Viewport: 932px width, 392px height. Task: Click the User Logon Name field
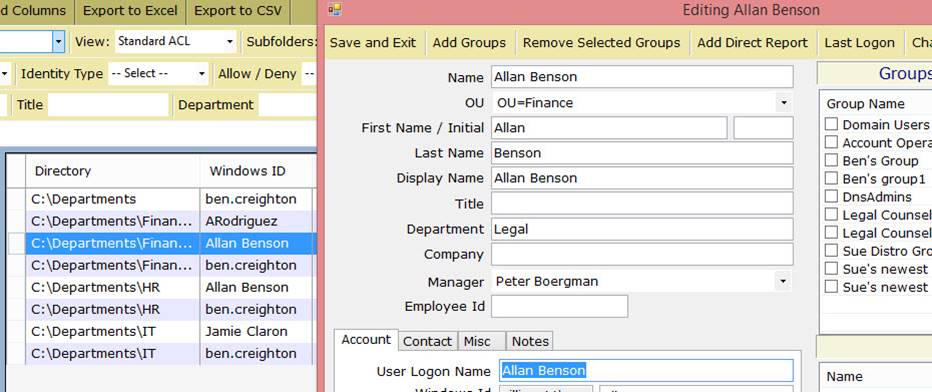646,371
